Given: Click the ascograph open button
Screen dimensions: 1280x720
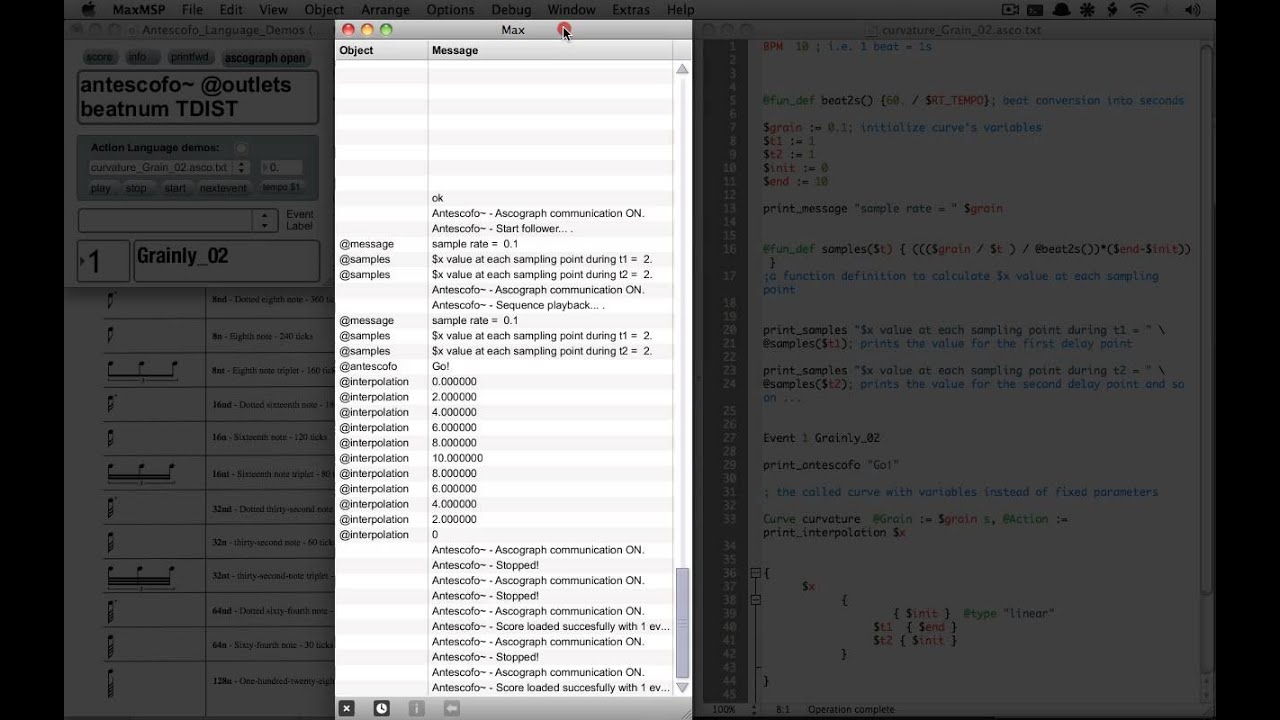Looking at the screenshot, I should pos(265,58).
